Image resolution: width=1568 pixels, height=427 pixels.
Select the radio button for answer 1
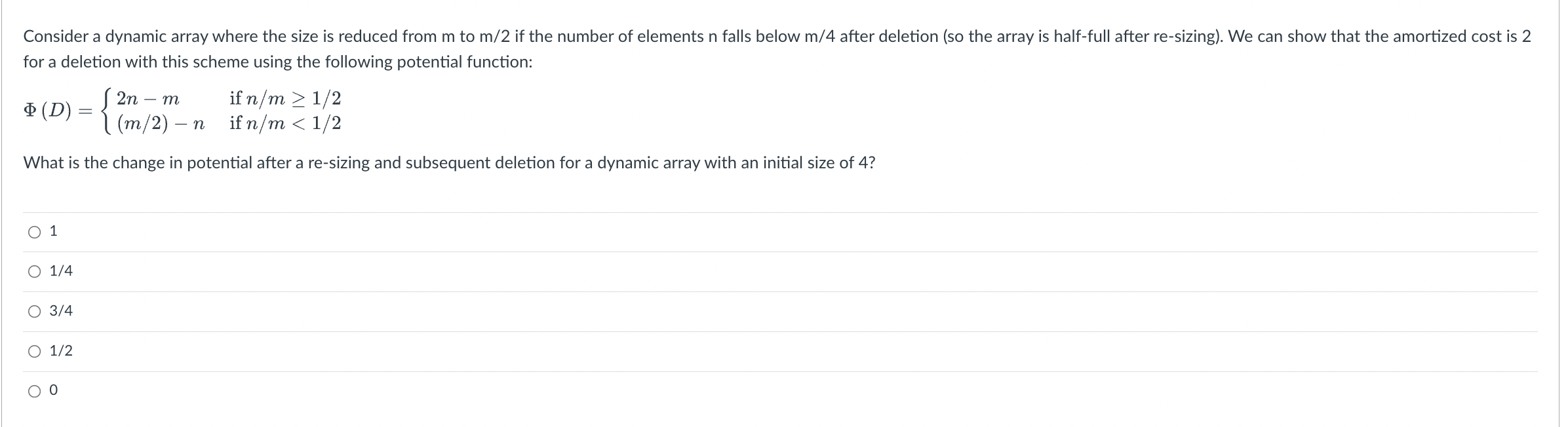pos(35,232)
